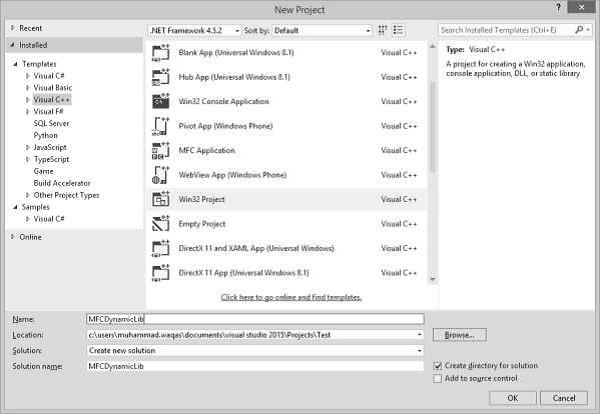Collapse the Installed section
Image resolution: width=600 pixels, height=414 pixels.
[x=12, y=45]
